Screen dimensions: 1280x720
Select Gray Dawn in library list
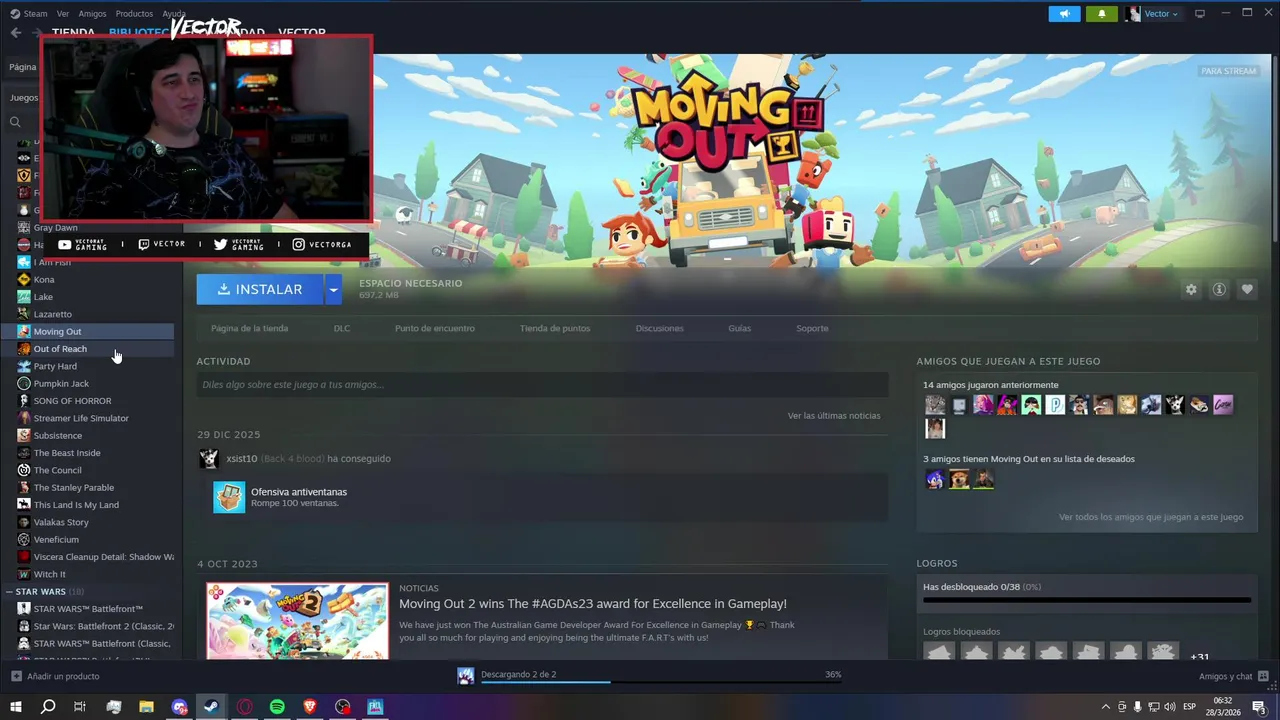pyautogui.click(x=55, y=227)
